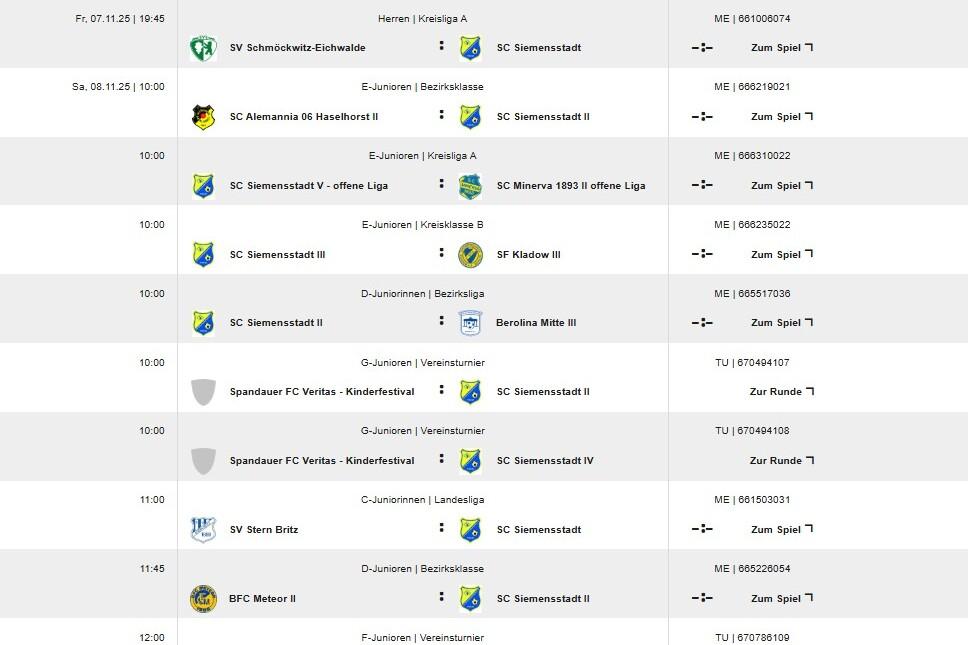Open Zur Runde for tournament 670494107
This screenshot has width=968, height=645.
(x=781, y=392)
